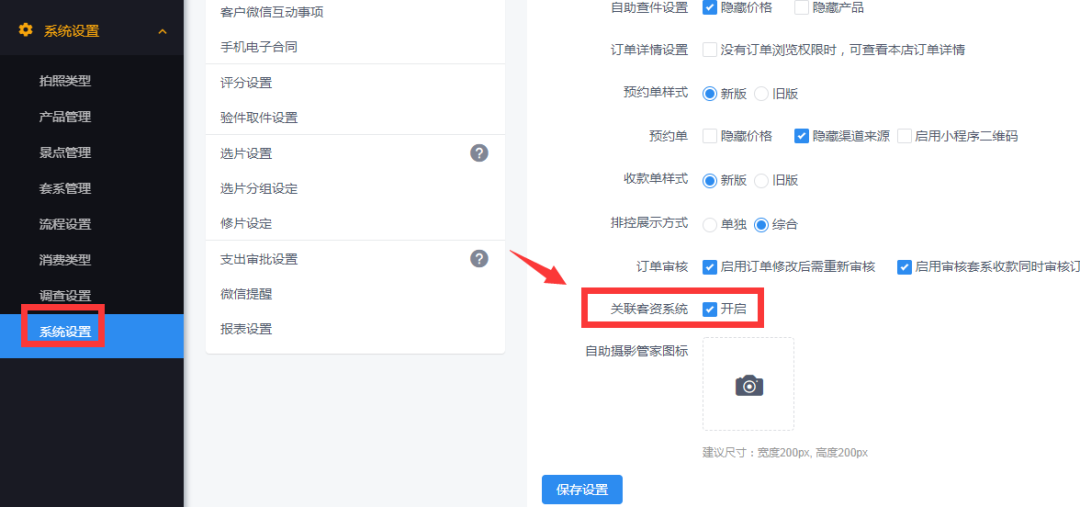Open 消费类型 sidebar item
Screen dimensions: 1080x507
[x=65, y=260]
